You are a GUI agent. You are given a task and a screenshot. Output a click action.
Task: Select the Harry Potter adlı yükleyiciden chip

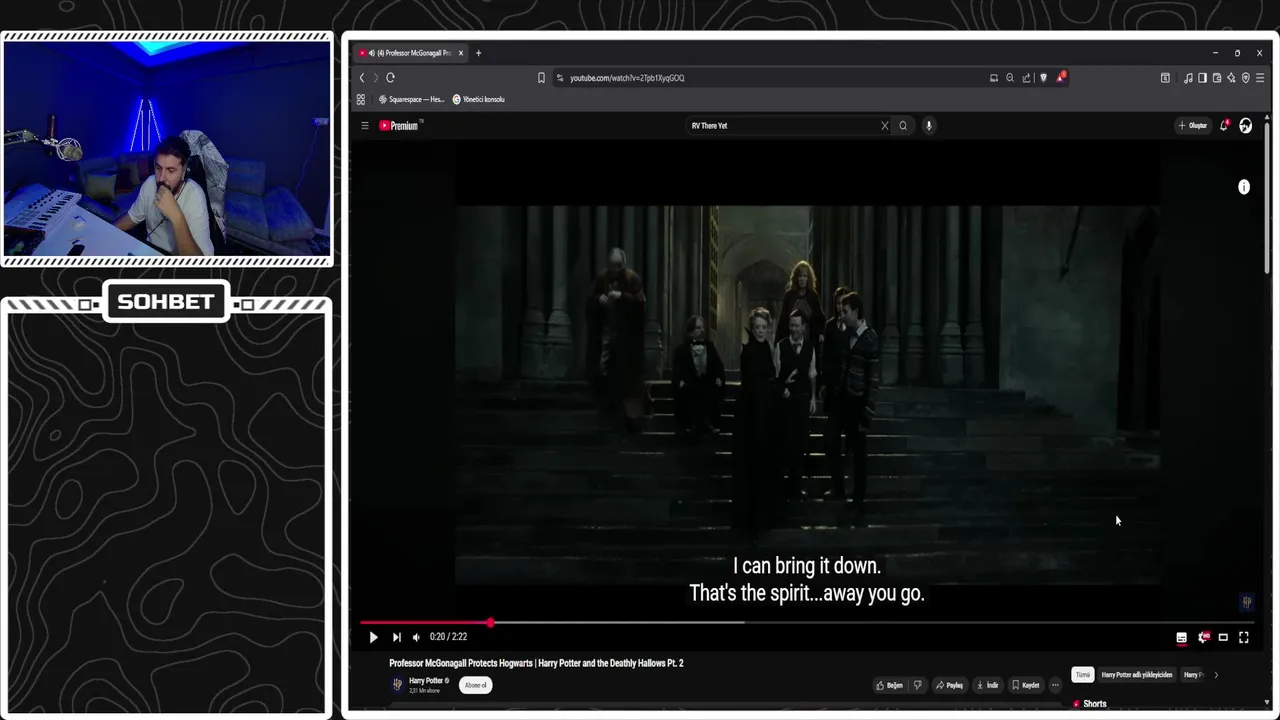(x=1137, y=675)
